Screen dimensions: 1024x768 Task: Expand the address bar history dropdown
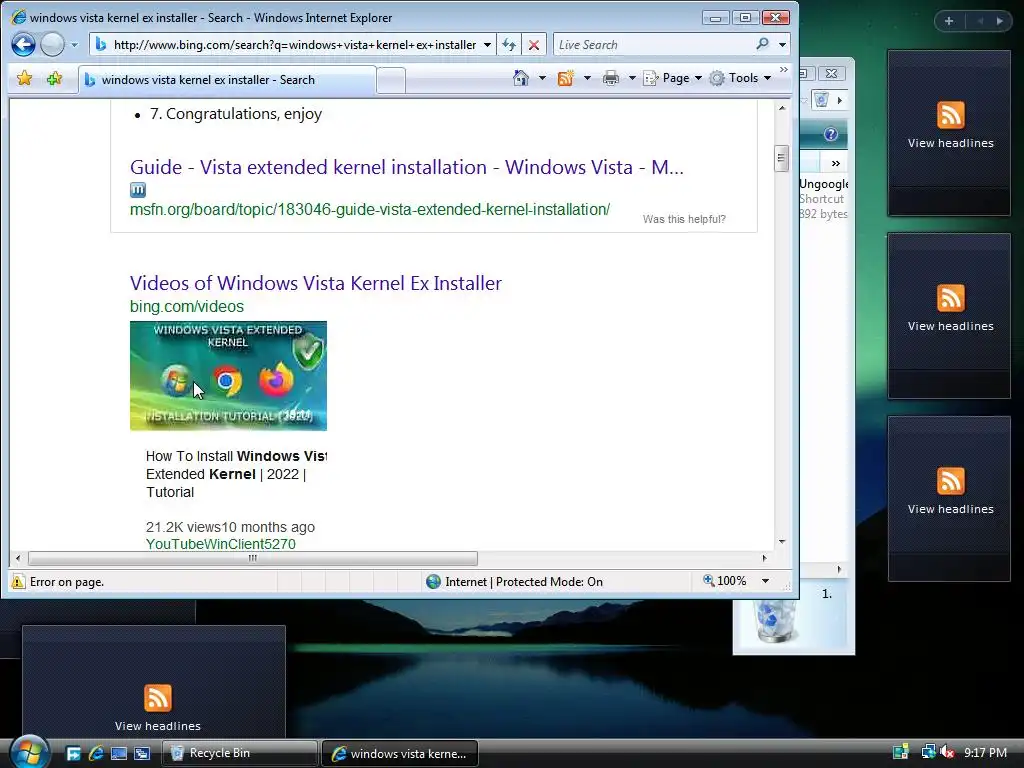(487, 45)
